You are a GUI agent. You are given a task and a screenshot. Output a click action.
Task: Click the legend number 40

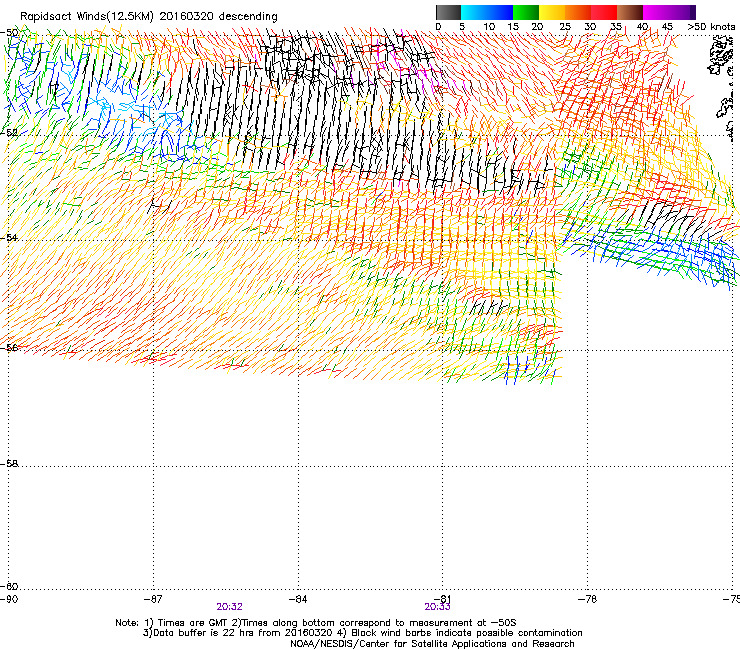tap(642, 27)
